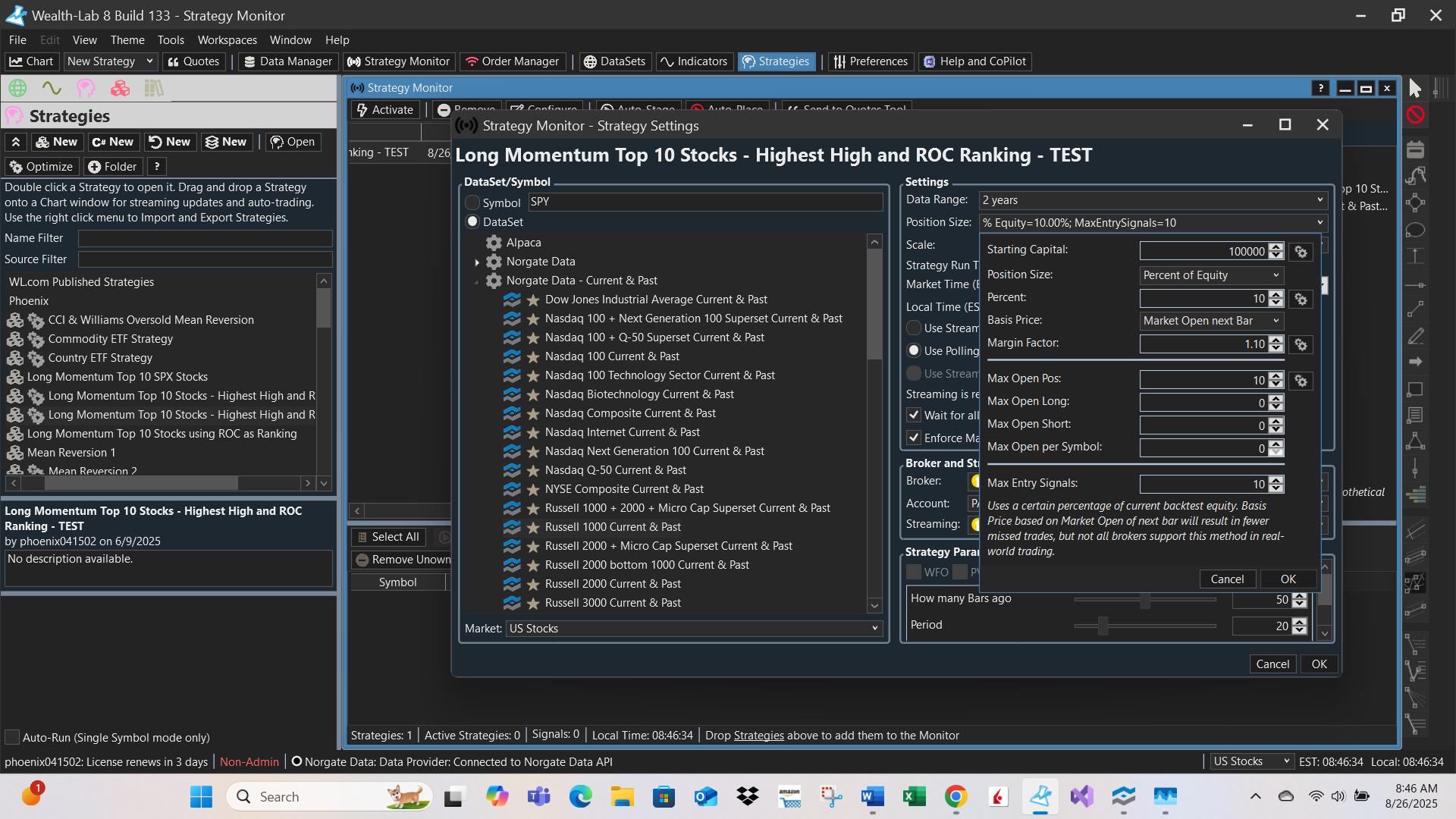Open the Workspaces menu
Image resolution: width=1456 pixels, height=819 pixels.
click(227, 40)
